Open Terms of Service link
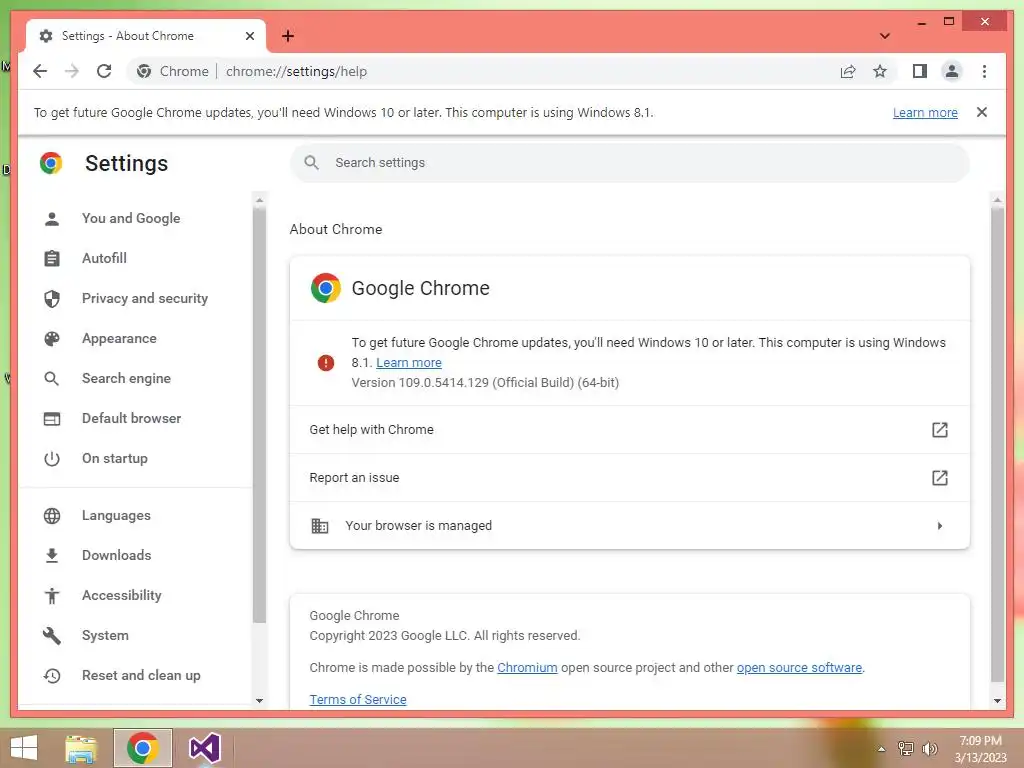Screen dimensions: 1024x768 [x=358, y=699]
